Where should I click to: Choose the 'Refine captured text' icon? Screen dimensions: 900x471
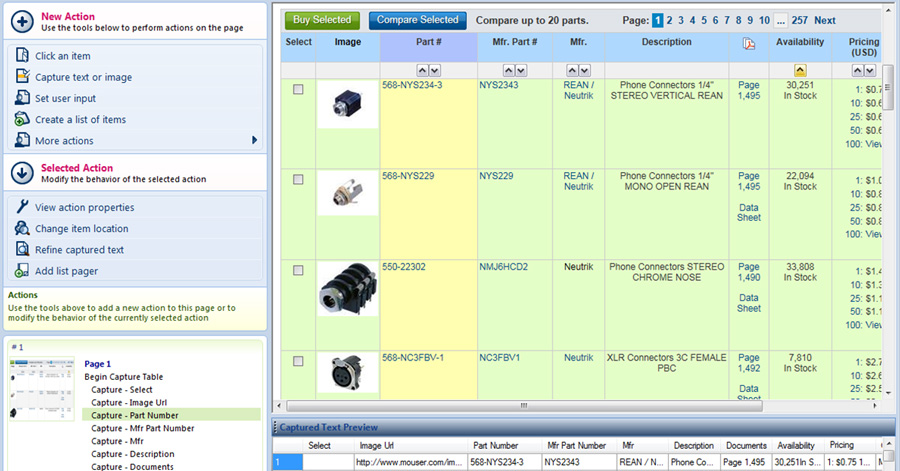tap(22, 250)
